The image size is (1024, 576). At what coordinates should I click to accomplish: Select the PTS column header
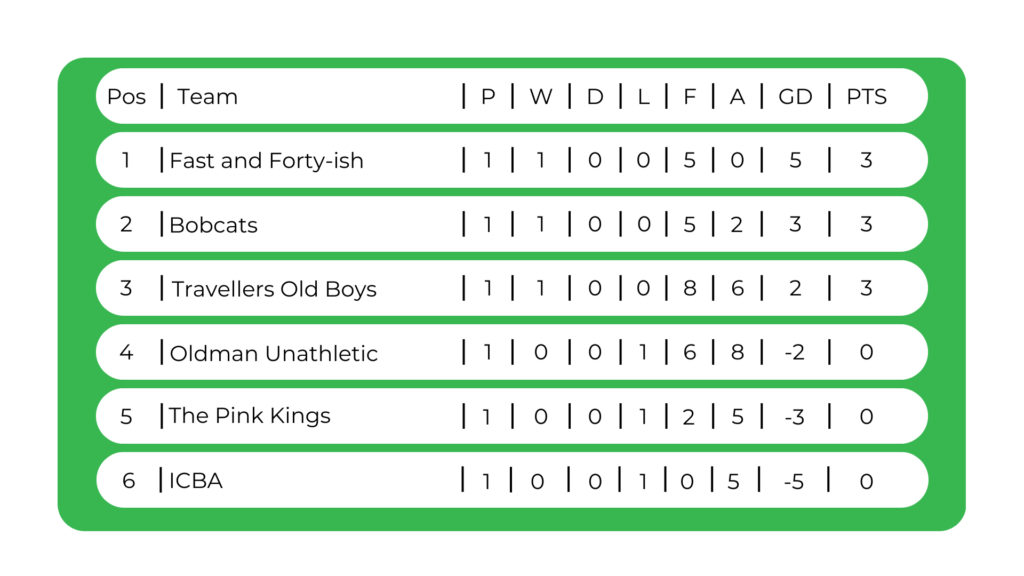point(866,97)
